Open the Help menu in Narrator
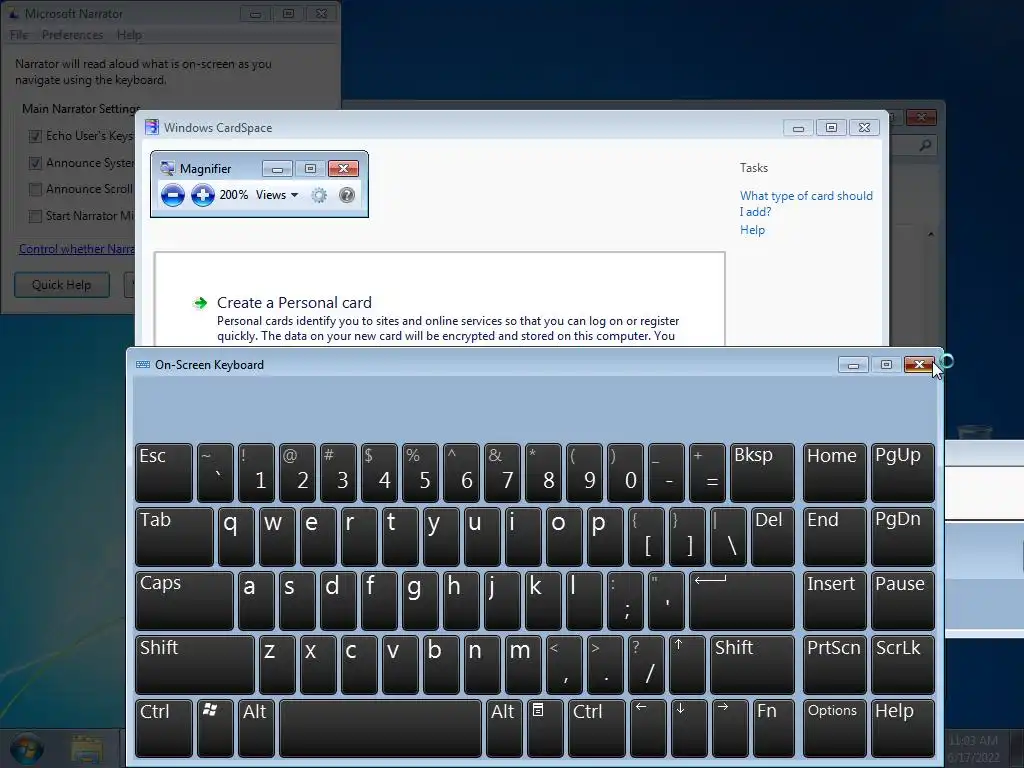The width and height of the screenshot is (1024, 768). click(129, 35)
